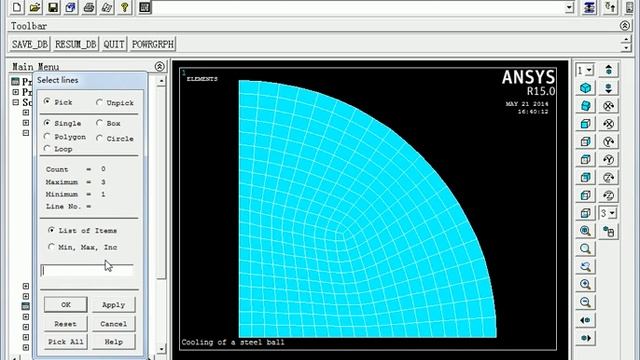Open the rate 3 dropdown
The image size is (640, 360).
click(612, 213)
